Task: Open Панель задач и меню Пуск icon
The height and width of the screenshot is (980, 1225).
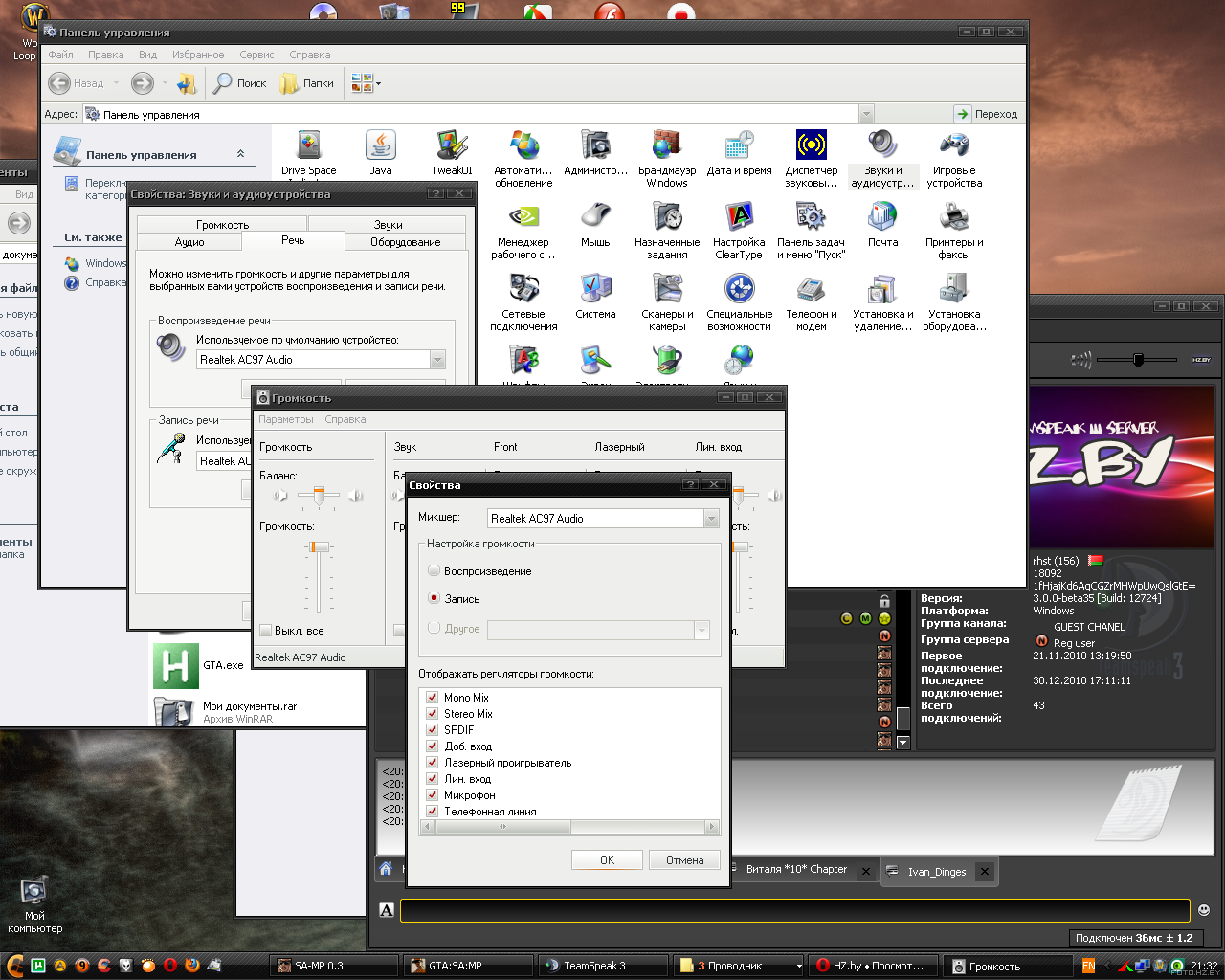Action: [812, 231]
